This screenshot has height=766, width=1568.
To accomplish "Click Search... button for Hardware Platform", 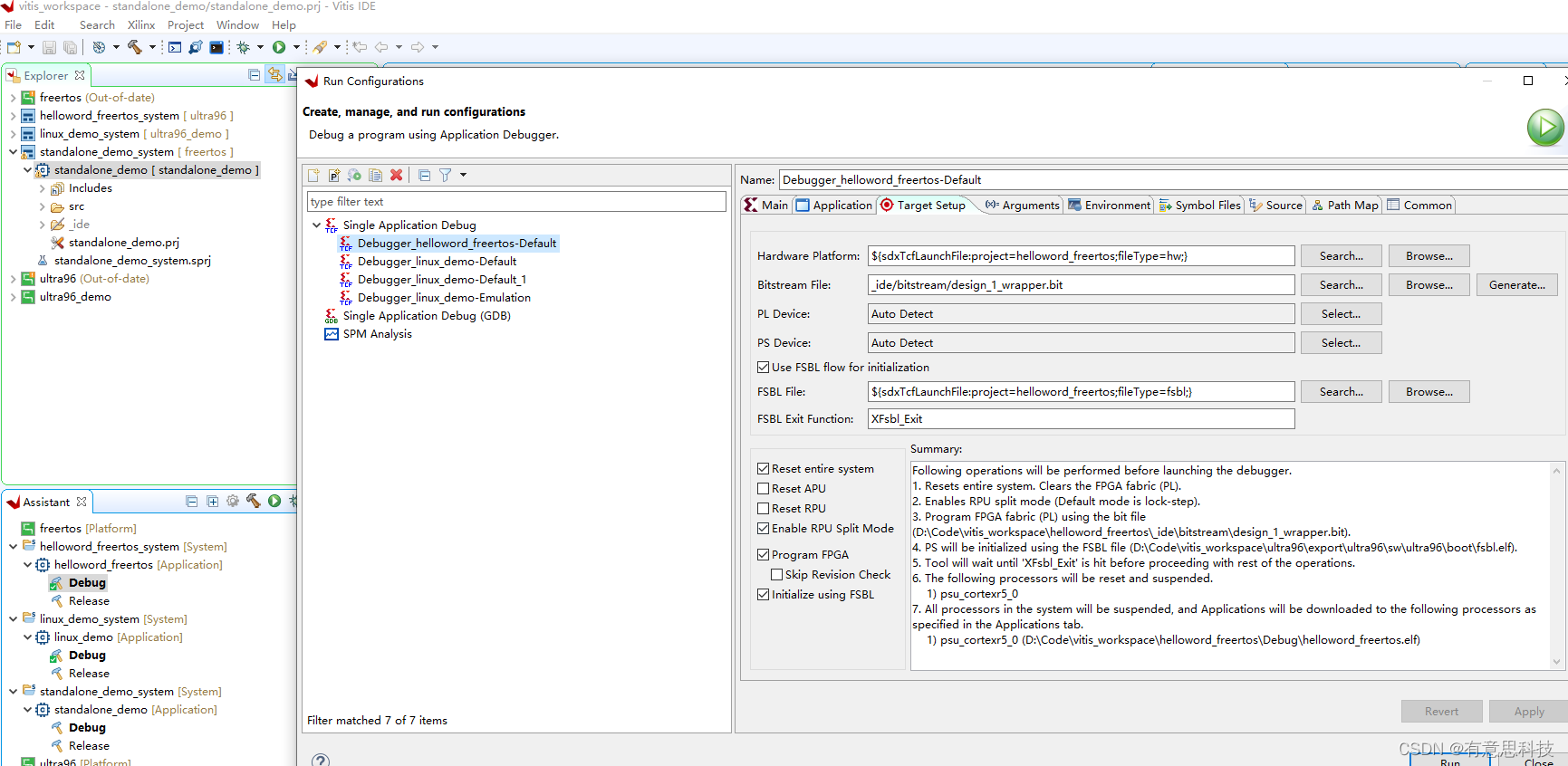I will pyautogui.click(x=1342, y=256).
